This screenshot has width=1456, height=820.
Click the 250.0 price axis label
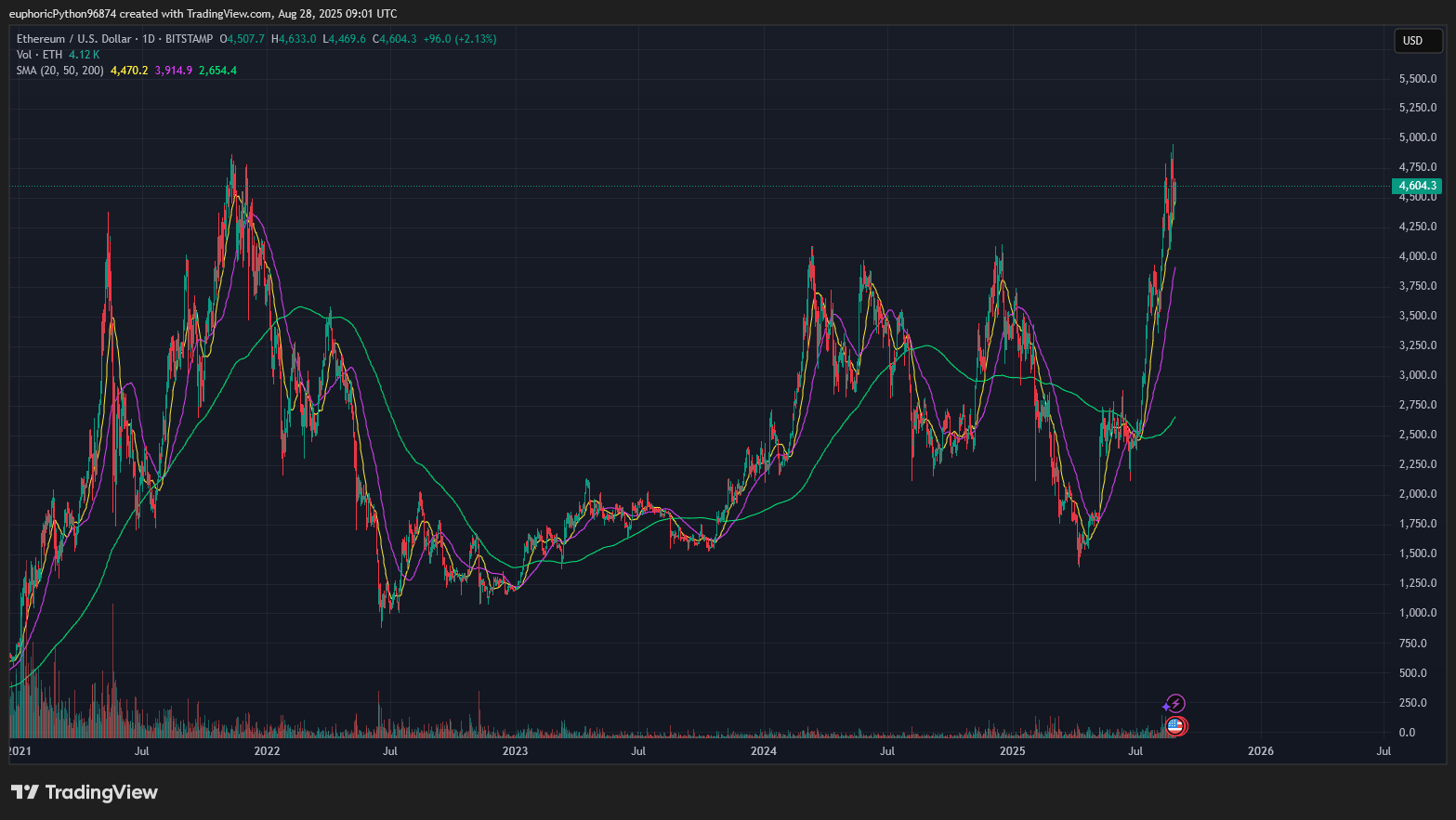click(1413, 703)
